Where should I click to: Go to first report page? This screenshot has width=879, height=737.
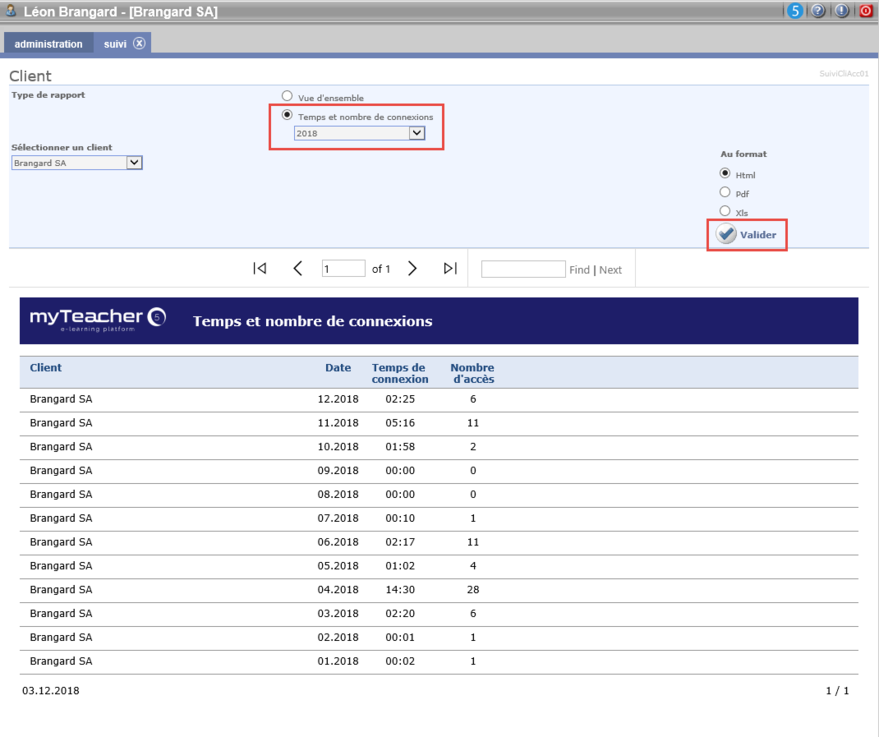[260, 268]
